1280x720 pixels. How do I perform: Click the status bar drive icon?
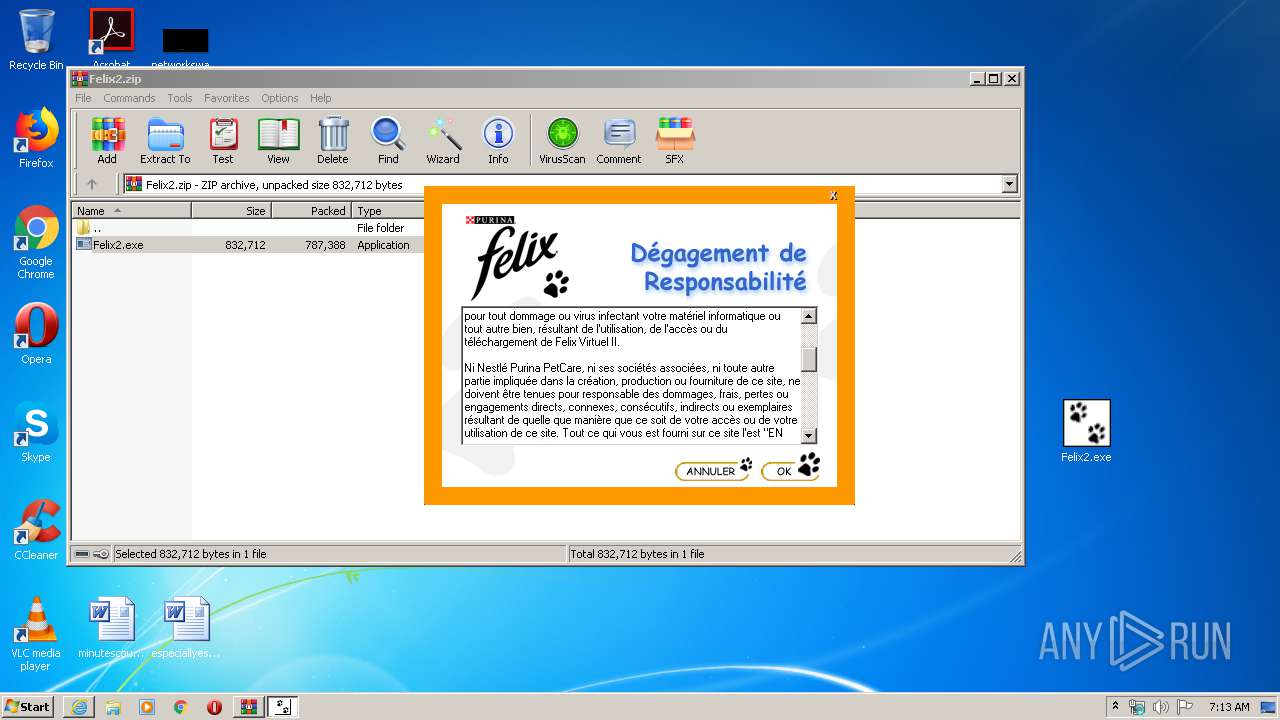point(83,554)
